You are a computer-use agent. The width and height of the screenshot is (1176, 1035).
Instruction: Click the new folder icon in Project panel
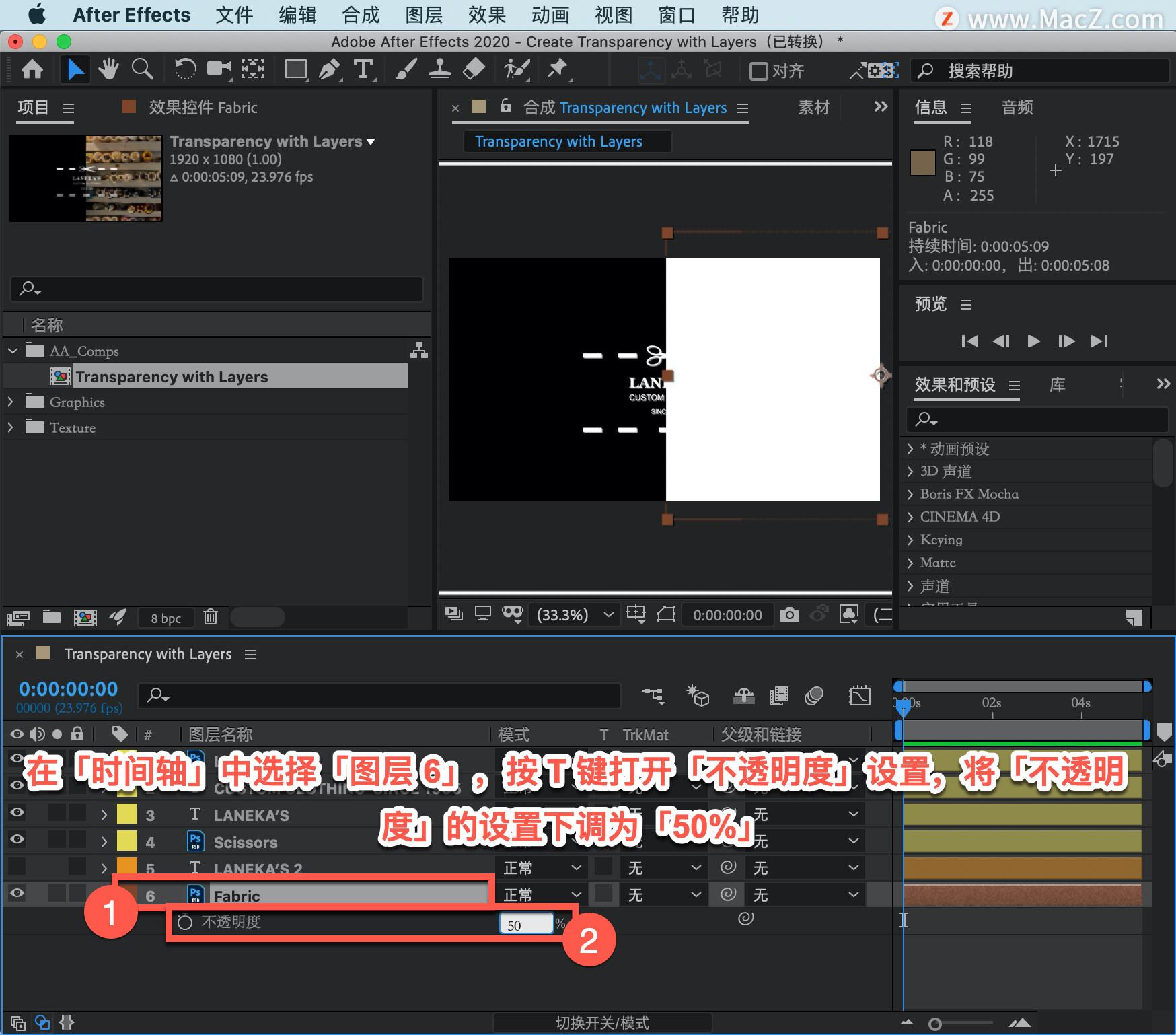pos(52,617)
